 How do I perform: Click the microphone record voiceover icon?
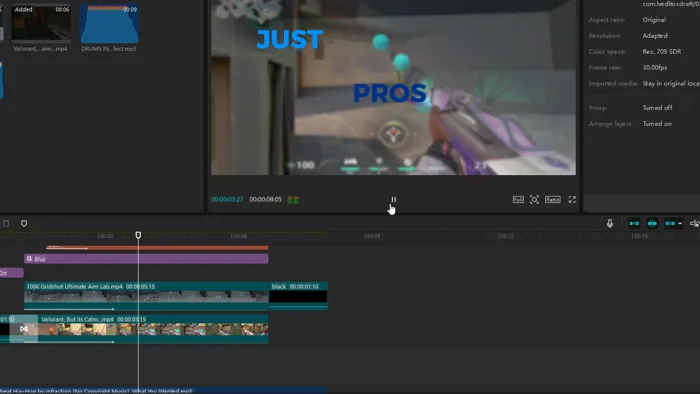click(610, 223)
